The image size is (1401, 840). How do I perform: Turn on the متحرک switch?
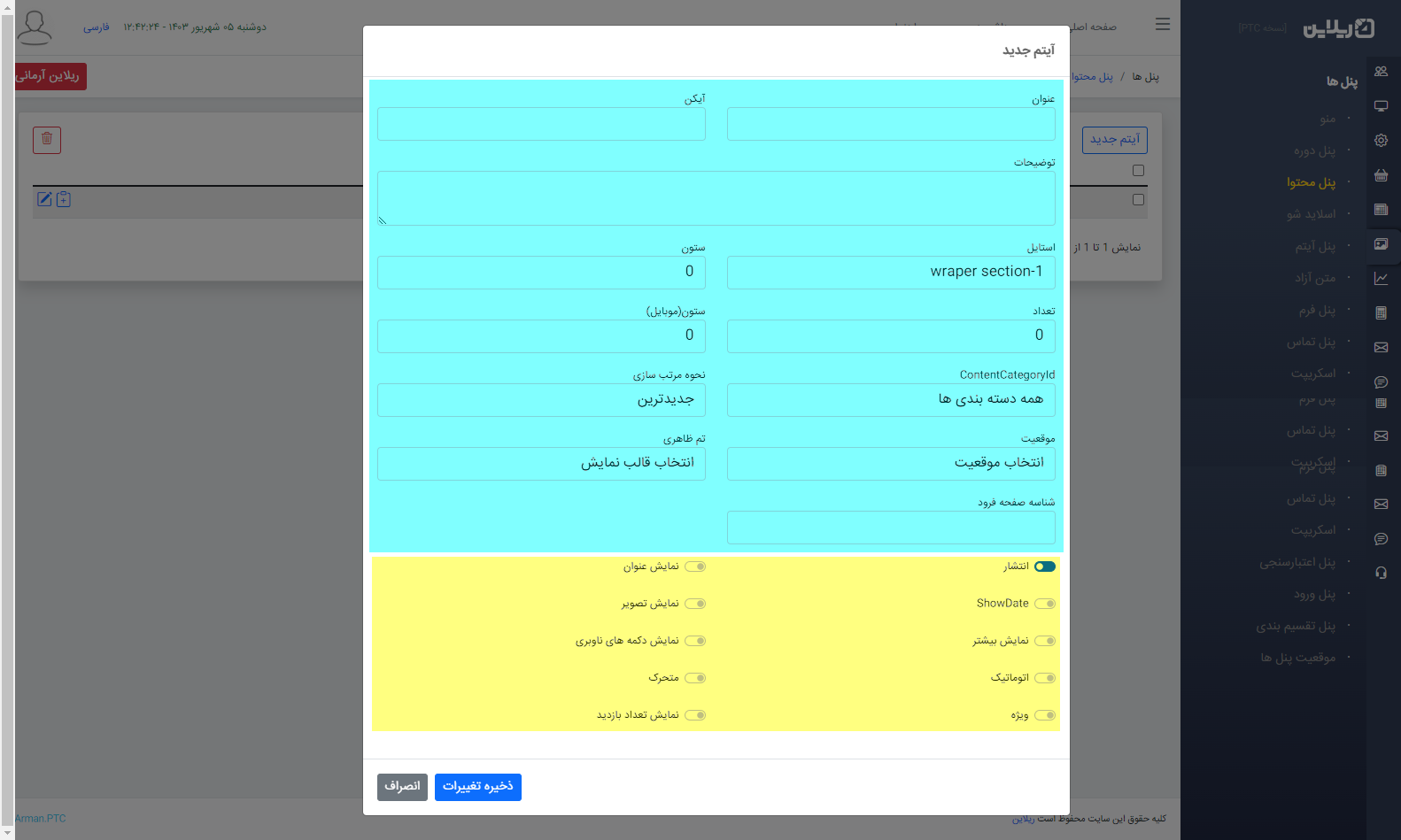coord(695,678)
